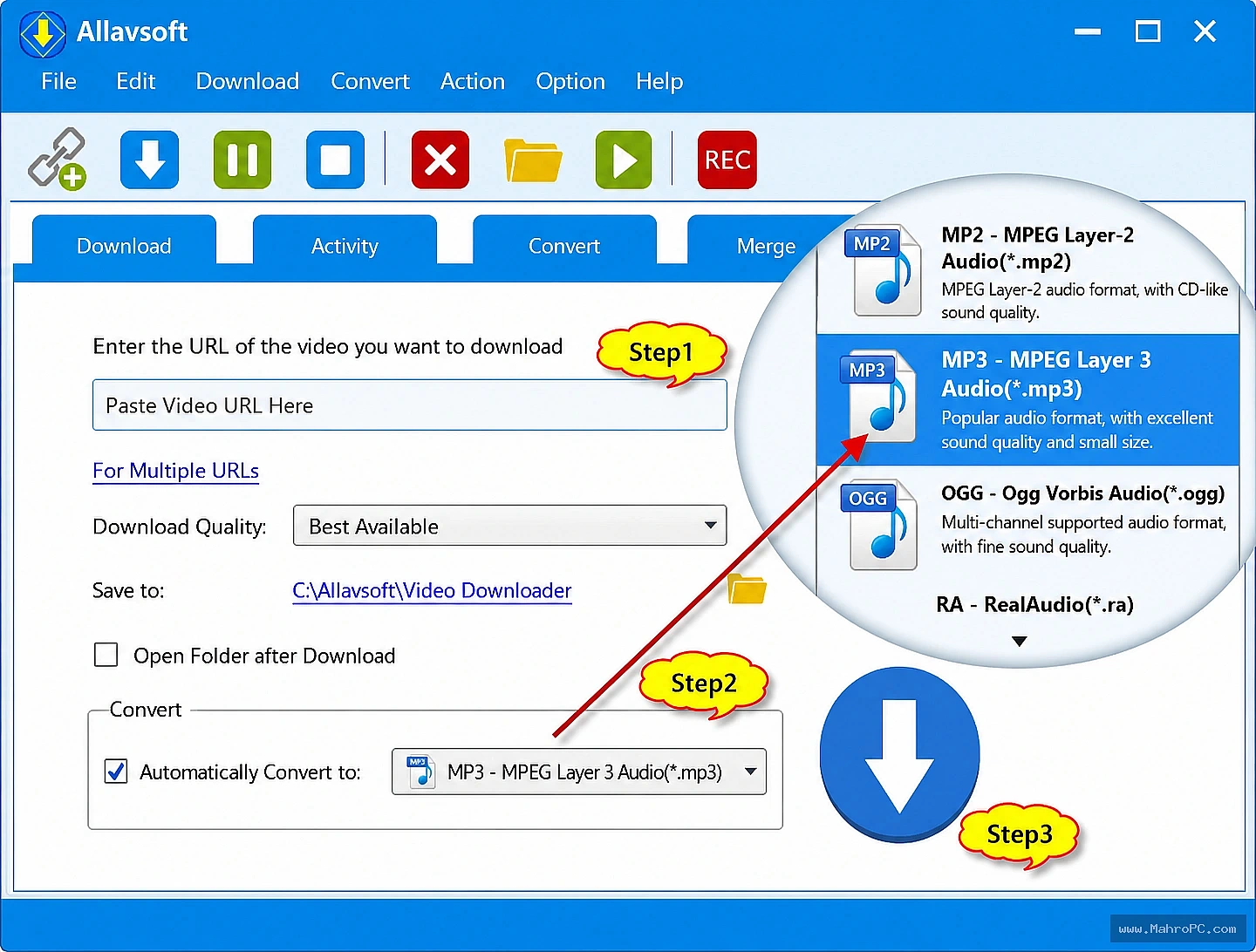Stop the task with the blue stop icon
Screen dimensions: 1256x952
tap(335, 160)
